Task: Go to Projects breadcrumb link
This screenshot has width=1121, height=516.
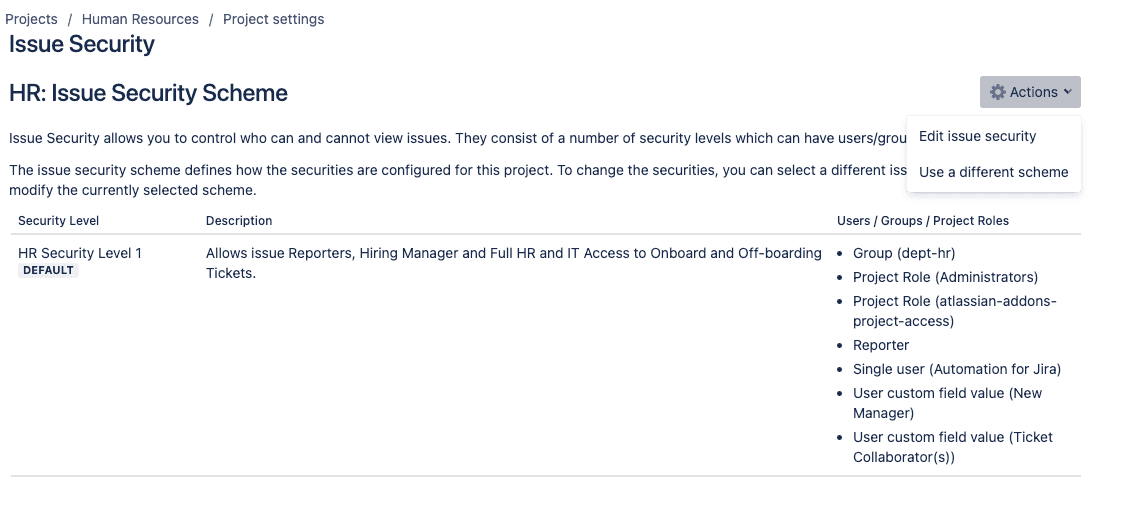Action: pos(31,19)
